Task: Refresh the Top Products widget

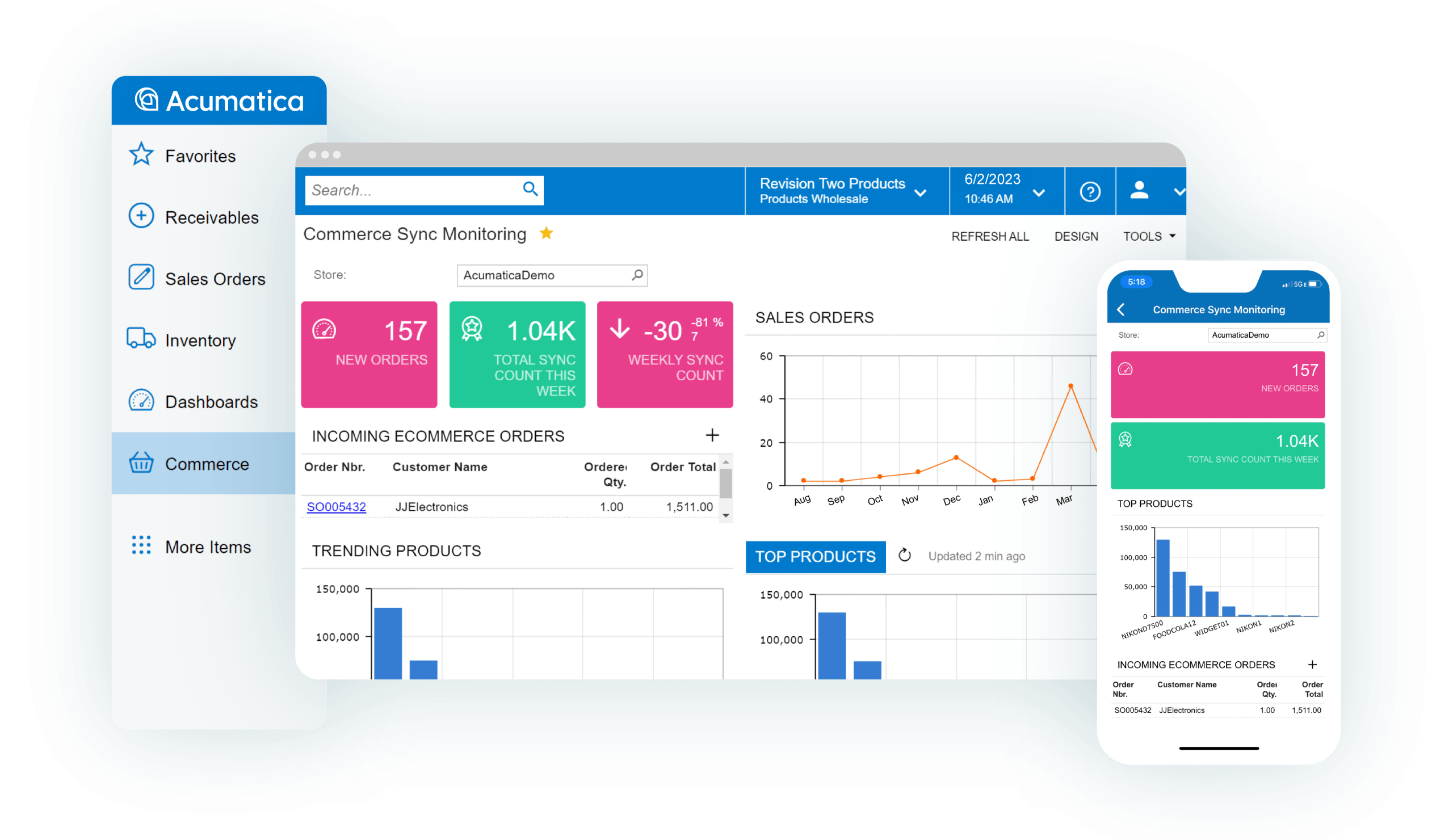Action: 905,555
